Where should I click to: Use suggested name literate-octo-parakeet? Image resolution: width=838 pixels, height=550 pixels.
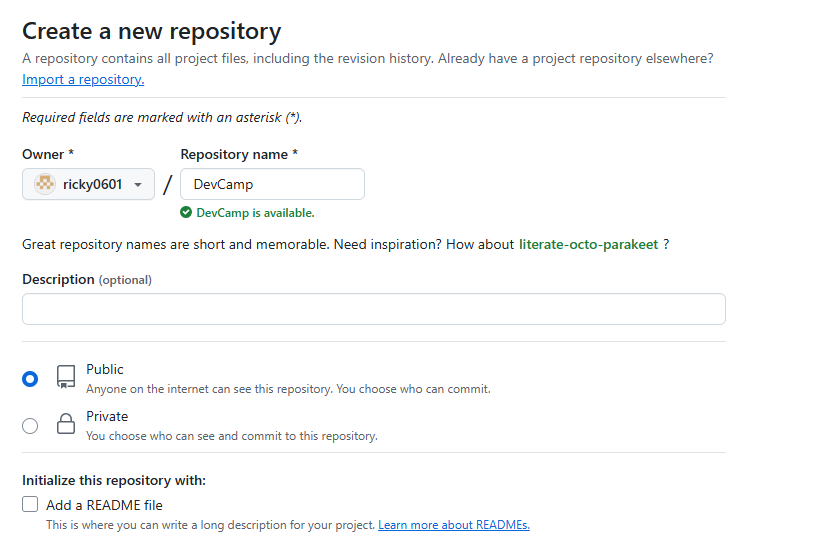(588, 244)
